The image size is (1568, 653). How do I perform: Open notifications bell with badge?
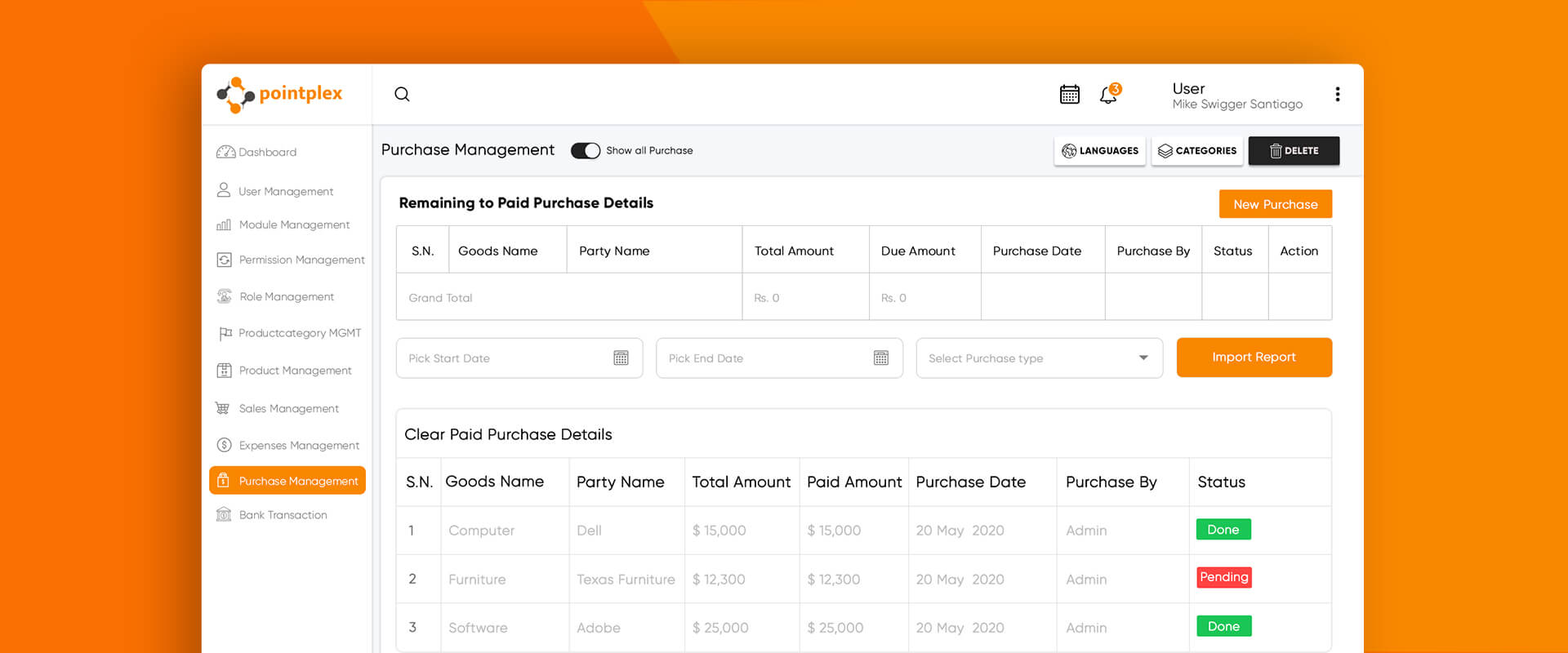(1108, 95)
